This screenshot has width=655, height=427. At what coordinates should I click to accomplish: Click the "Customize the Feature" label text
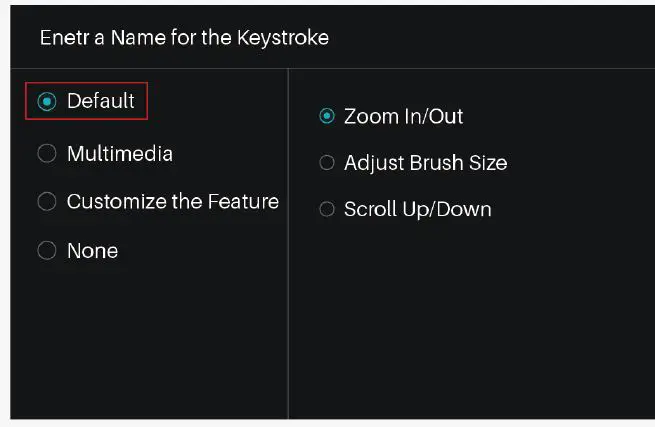(x=172, y=202)
